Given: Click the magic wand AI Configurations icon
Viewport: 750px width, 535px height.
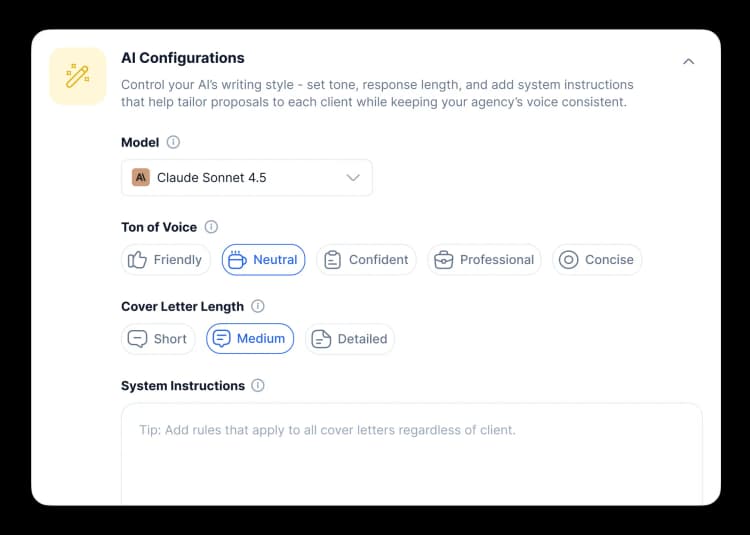Looking at the screenshot, I should pos(78,76).
